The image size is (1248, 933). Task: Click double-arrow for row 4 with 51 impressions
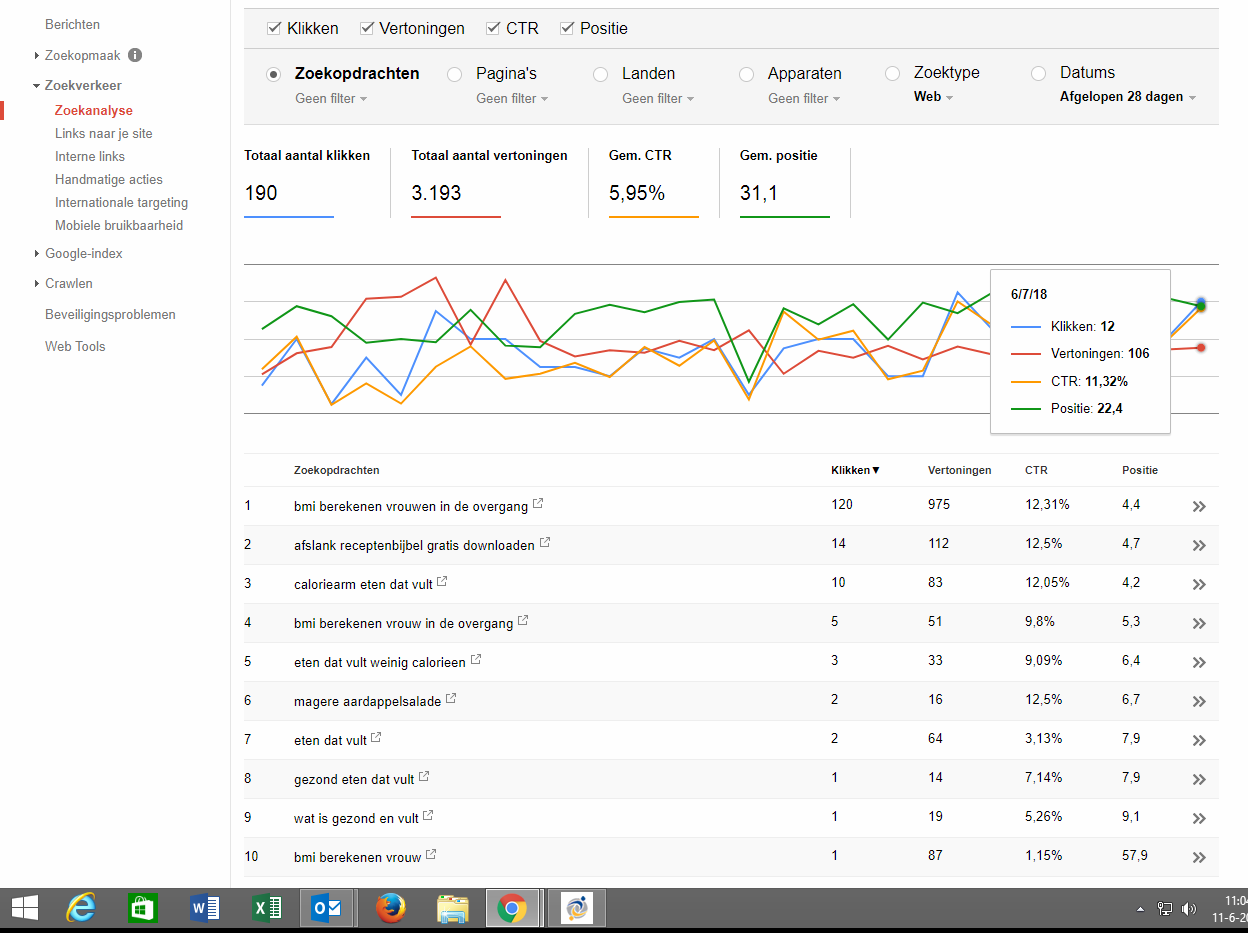pos(1199,624)
